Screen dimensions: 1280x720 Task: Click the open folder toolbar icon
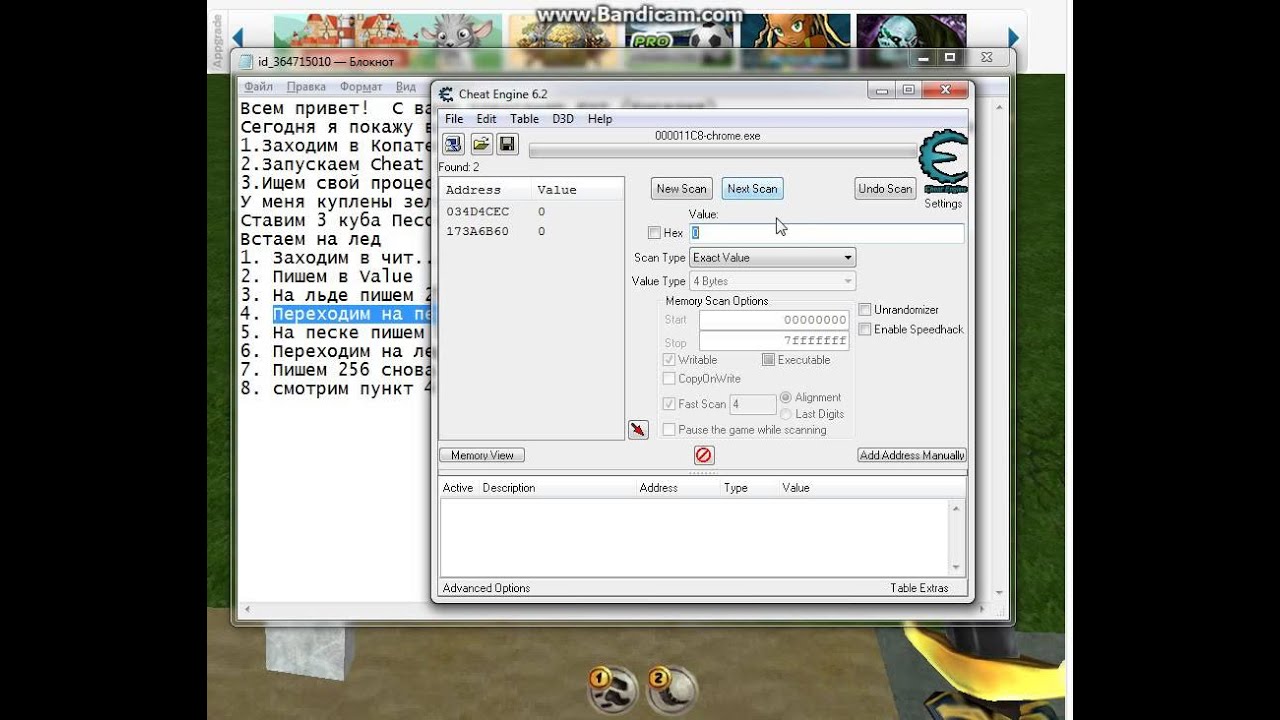(x=481, y=145)
